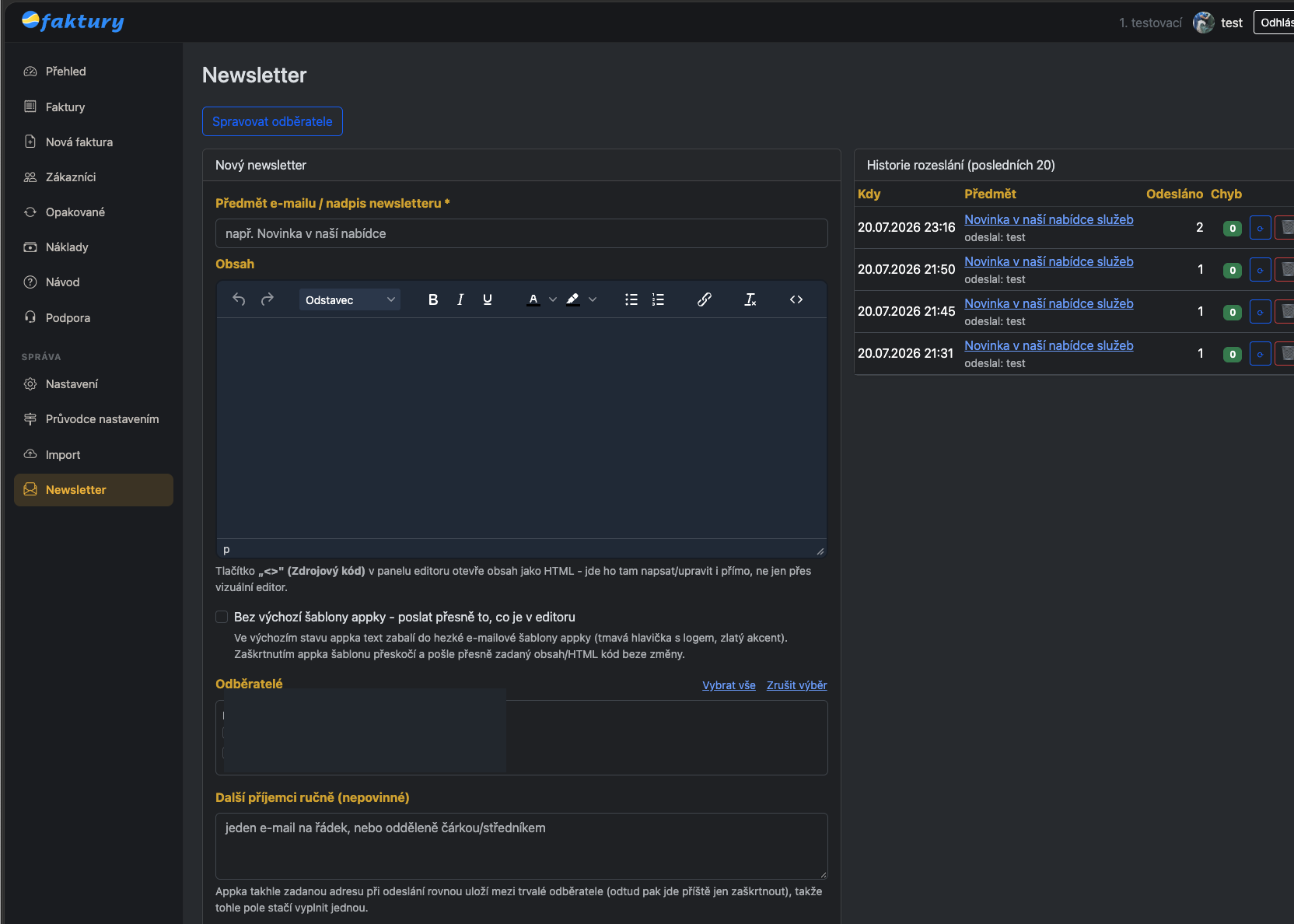Clear formatting of selected text
1294x924 pixels.
[x=750, y=299]
